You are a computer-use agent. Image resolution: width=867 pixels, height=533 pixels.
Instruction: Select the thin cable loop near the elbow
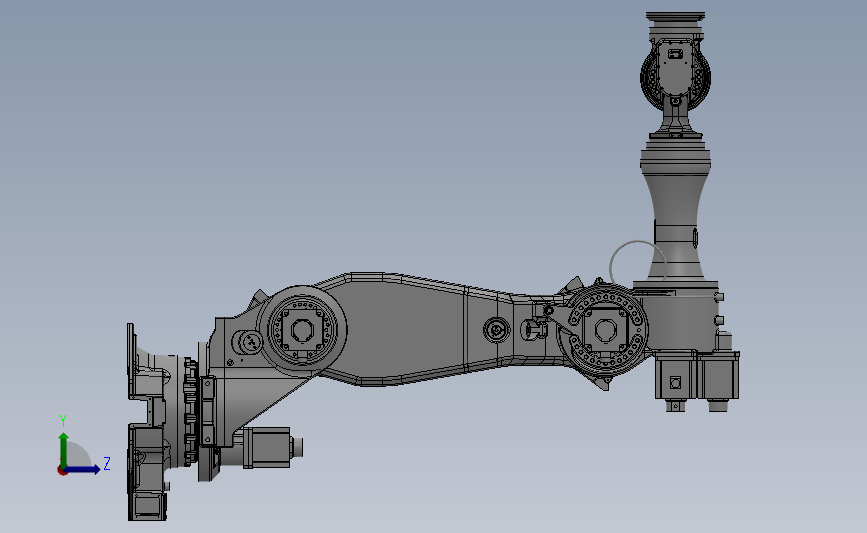point(636,262)
